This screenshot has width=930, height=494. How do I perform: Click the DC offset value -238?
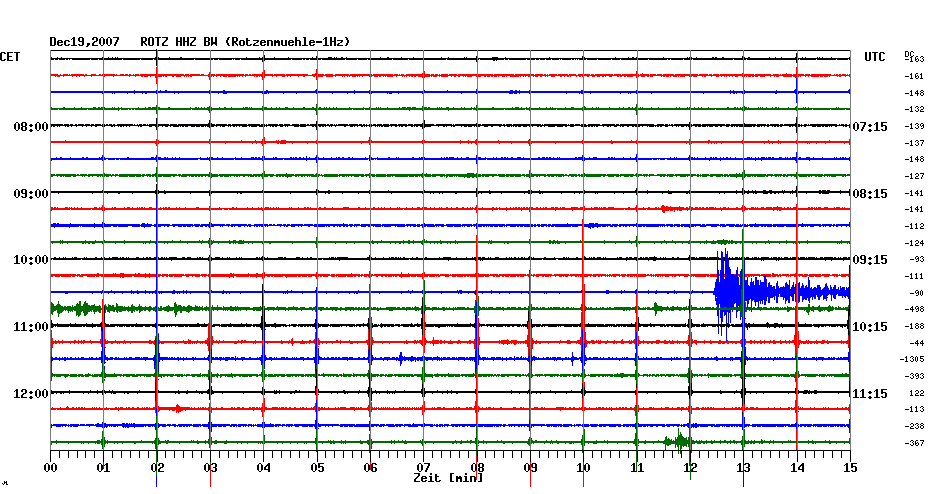(x=914, y=426)
